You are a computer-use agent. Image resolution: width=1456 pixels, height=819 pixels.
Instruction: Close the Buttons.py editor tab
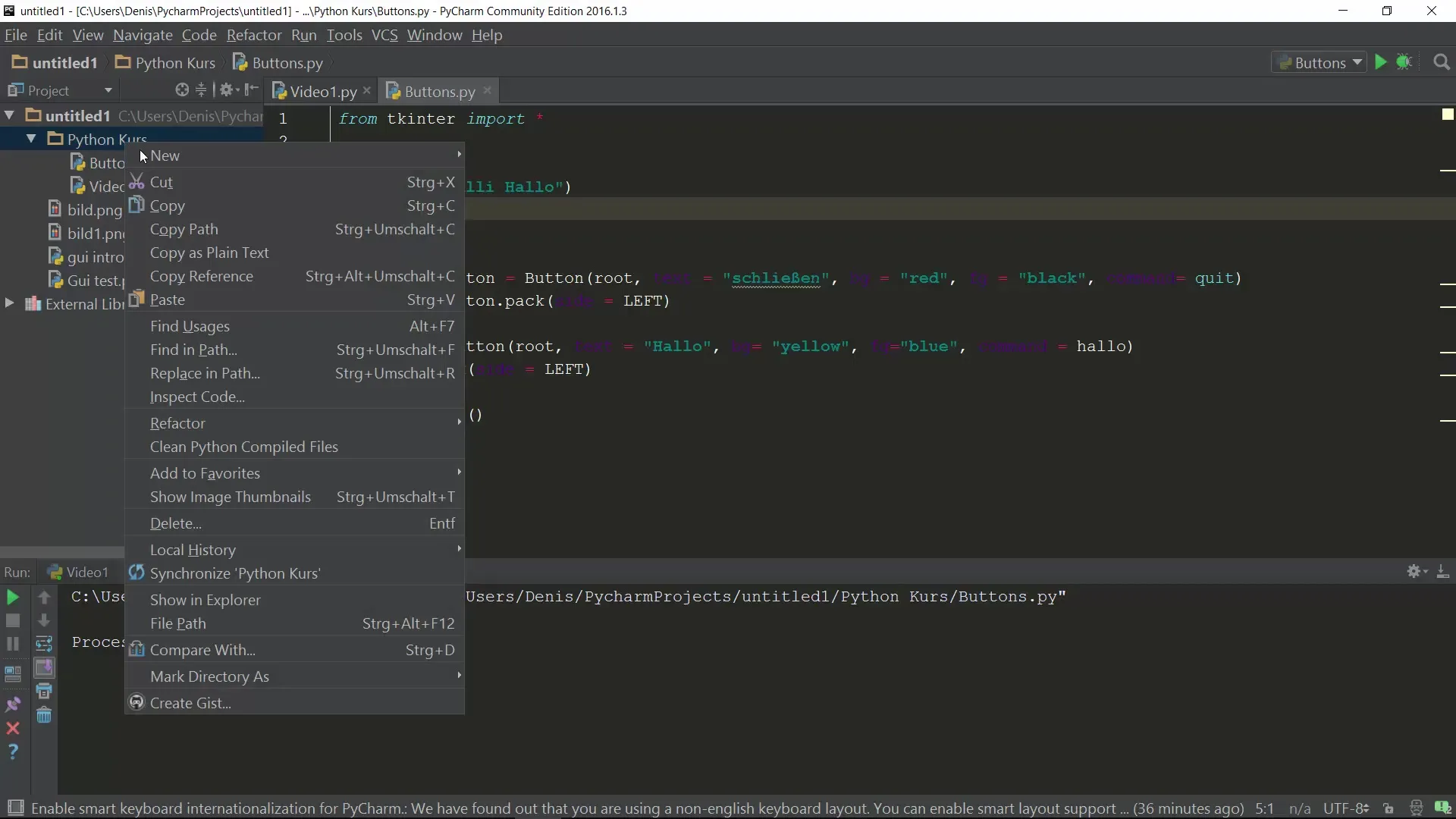pyautogui.click(x=488, y=90)
